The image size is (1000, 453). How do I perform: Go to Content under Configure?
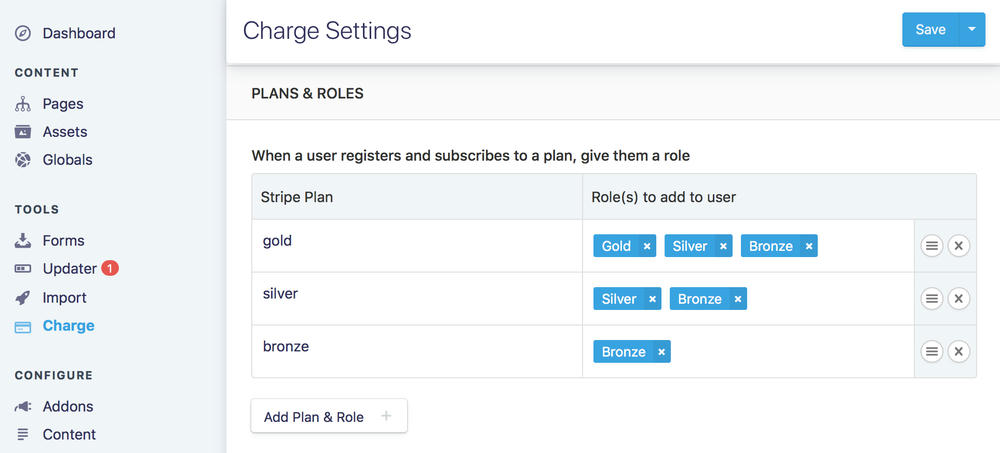(69, 435)
